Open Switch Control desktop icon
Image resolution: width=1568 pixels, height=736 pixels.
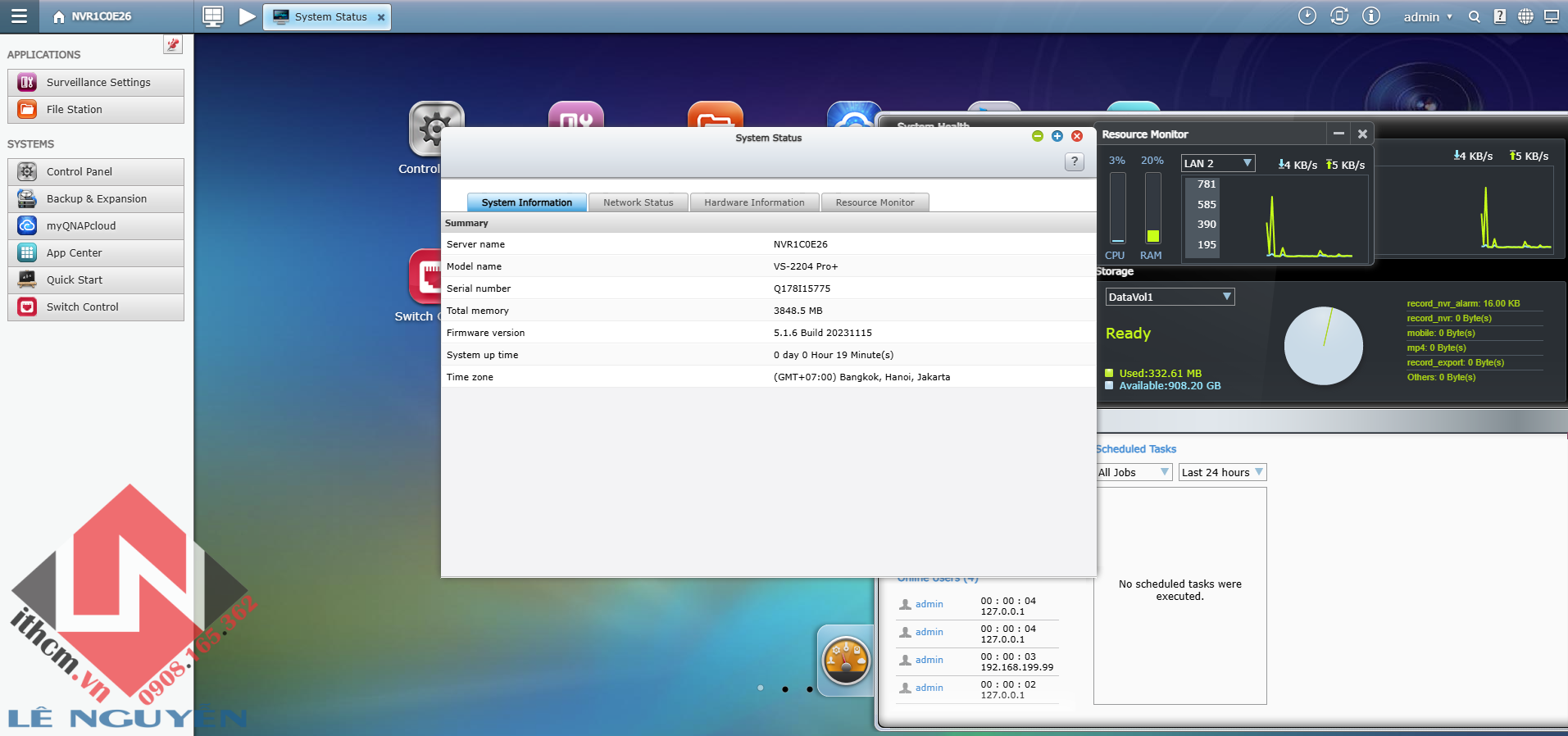click(x=425, y=277)
